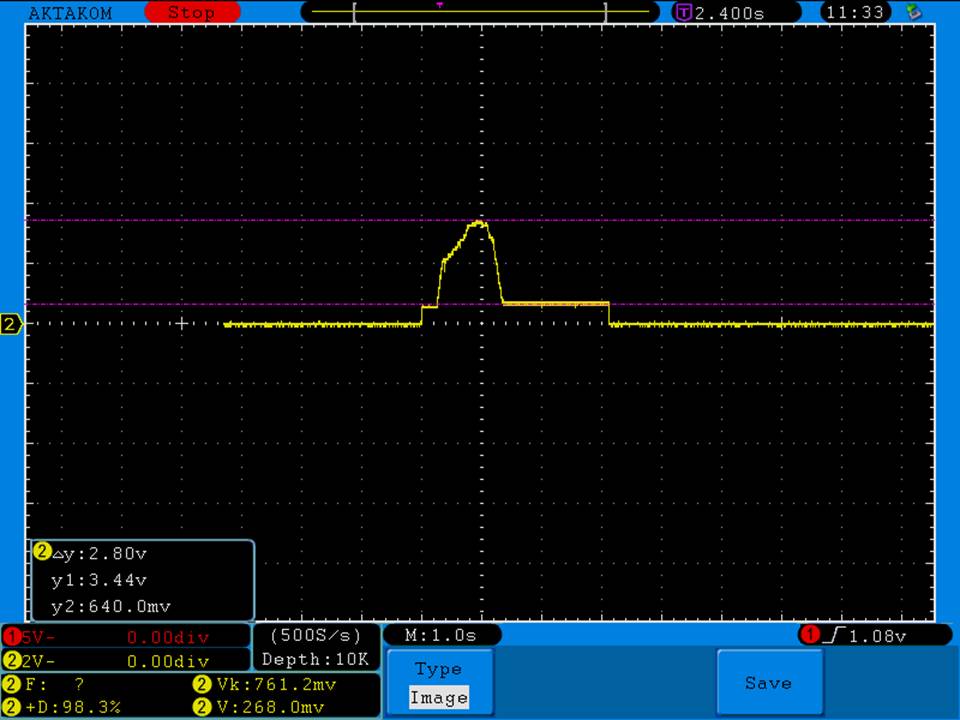Click the 11:33 clock display
Image resolution: width=960 pixels, height=720 pixels.
857,13
